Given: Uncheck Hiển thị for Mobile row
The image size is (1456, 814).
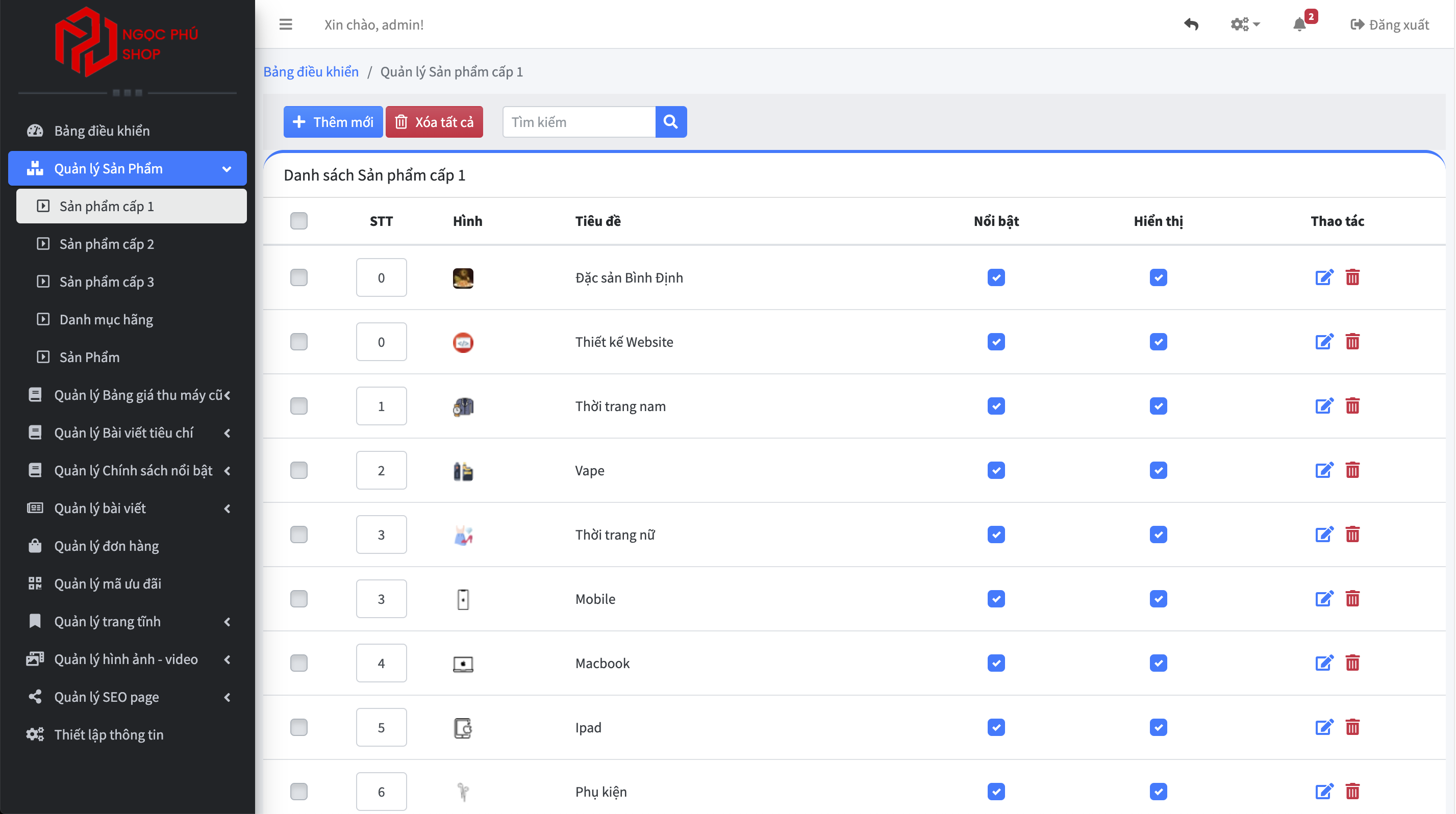Looking at the screenshot, I should coord(1158,599).
